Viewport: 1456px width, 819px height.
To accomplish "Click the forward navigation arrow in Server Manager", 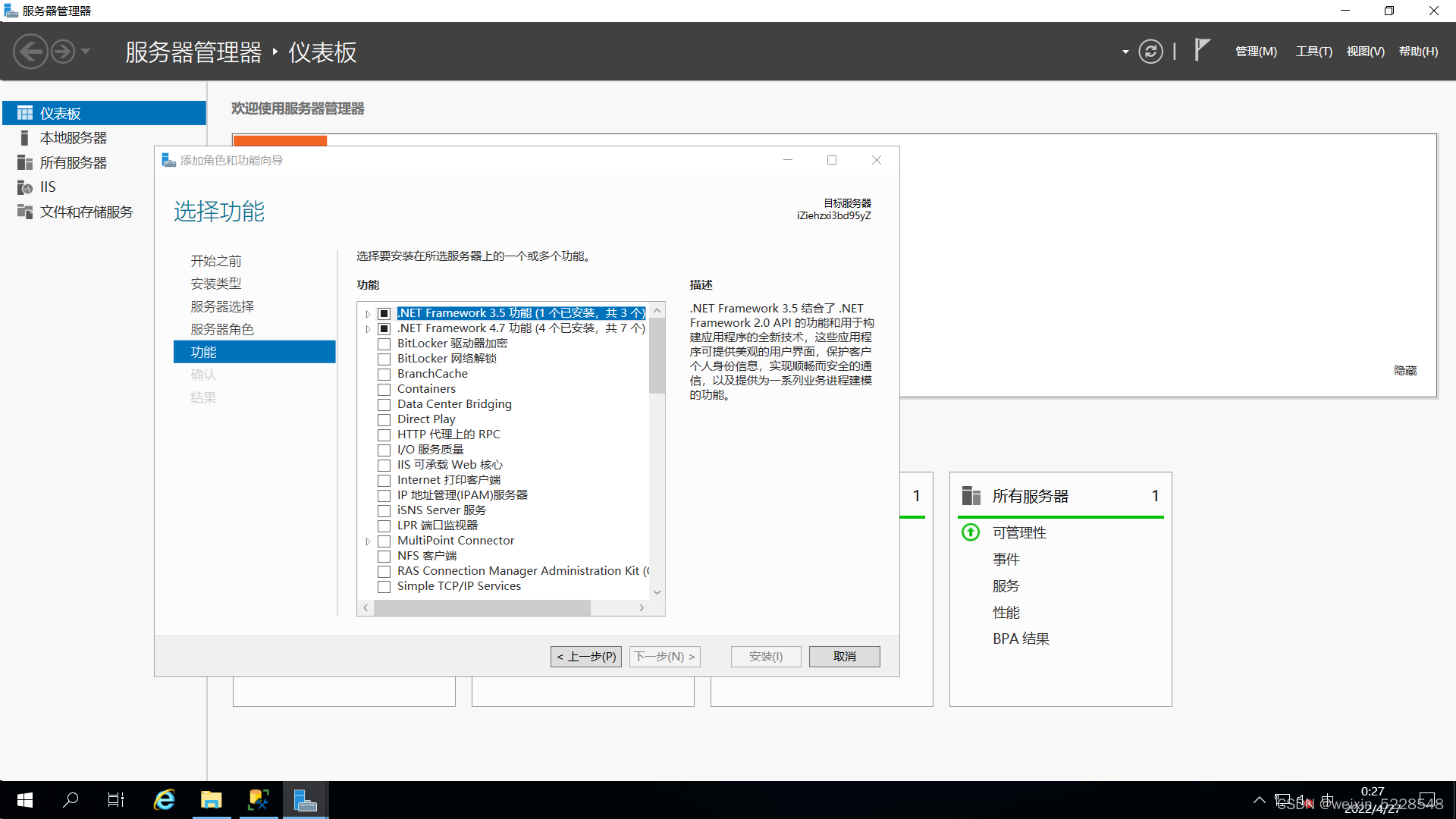I will tap(63, 52).
